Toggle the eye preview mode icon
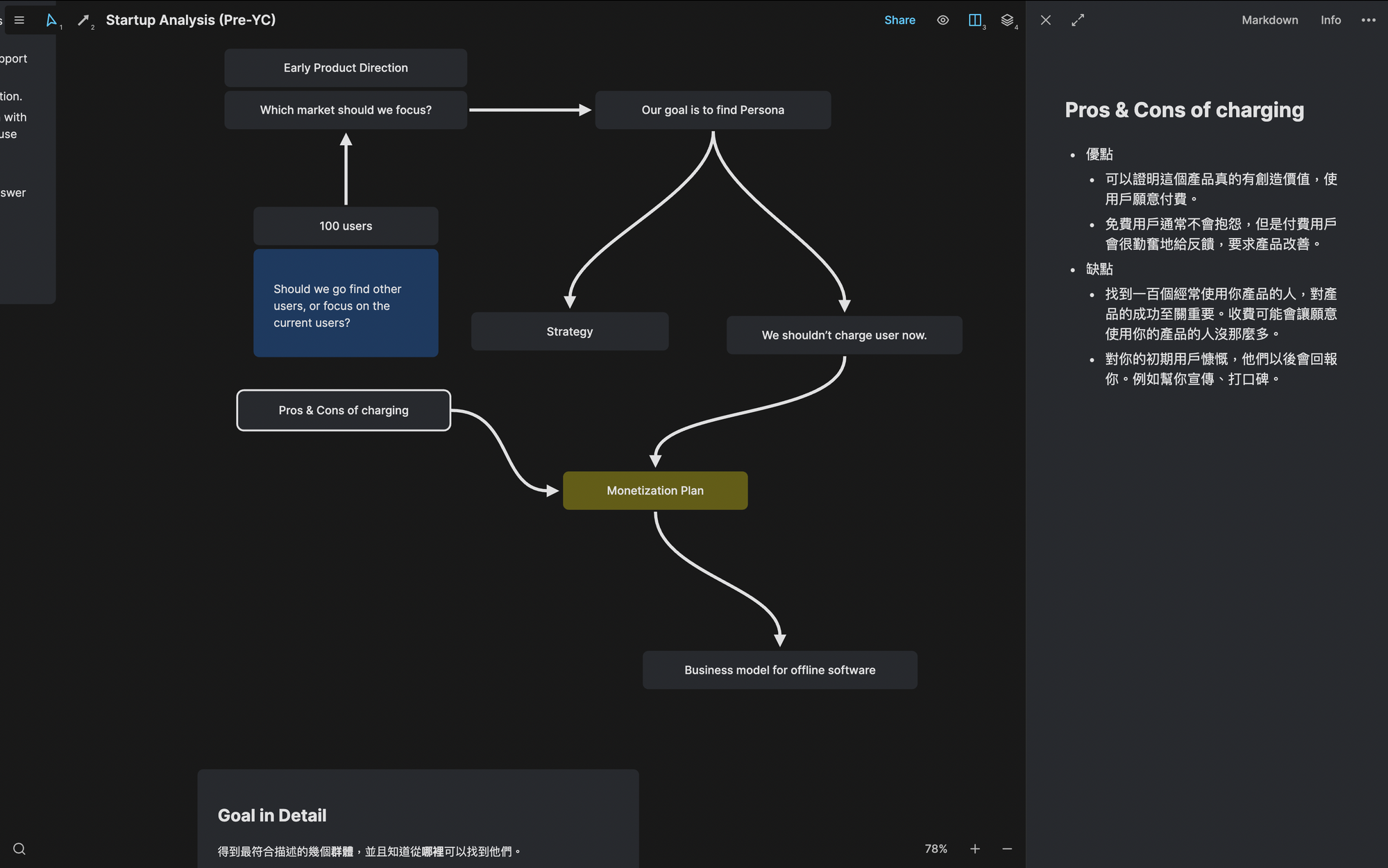Image resolution: width=1388 pixels, height=868 pixels. 942,20
